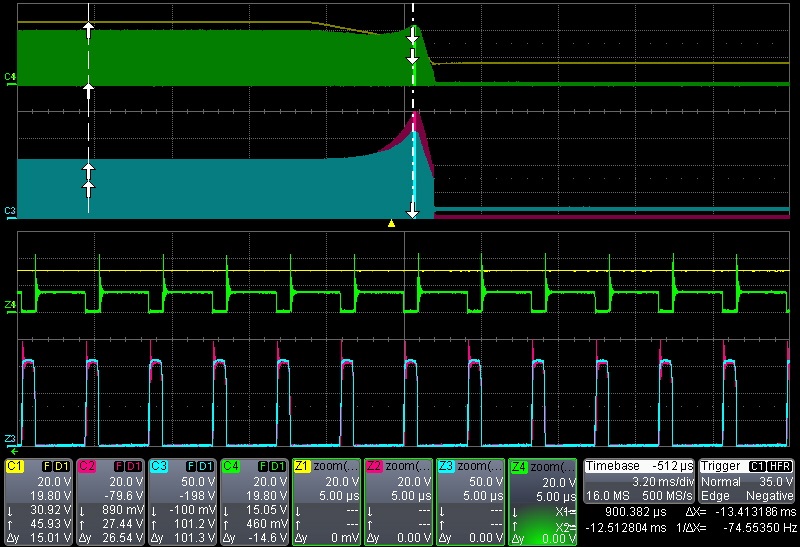Click the HFR coupling badge in Trigger box
Screen dimensions: 800x547
pos(779,466)
